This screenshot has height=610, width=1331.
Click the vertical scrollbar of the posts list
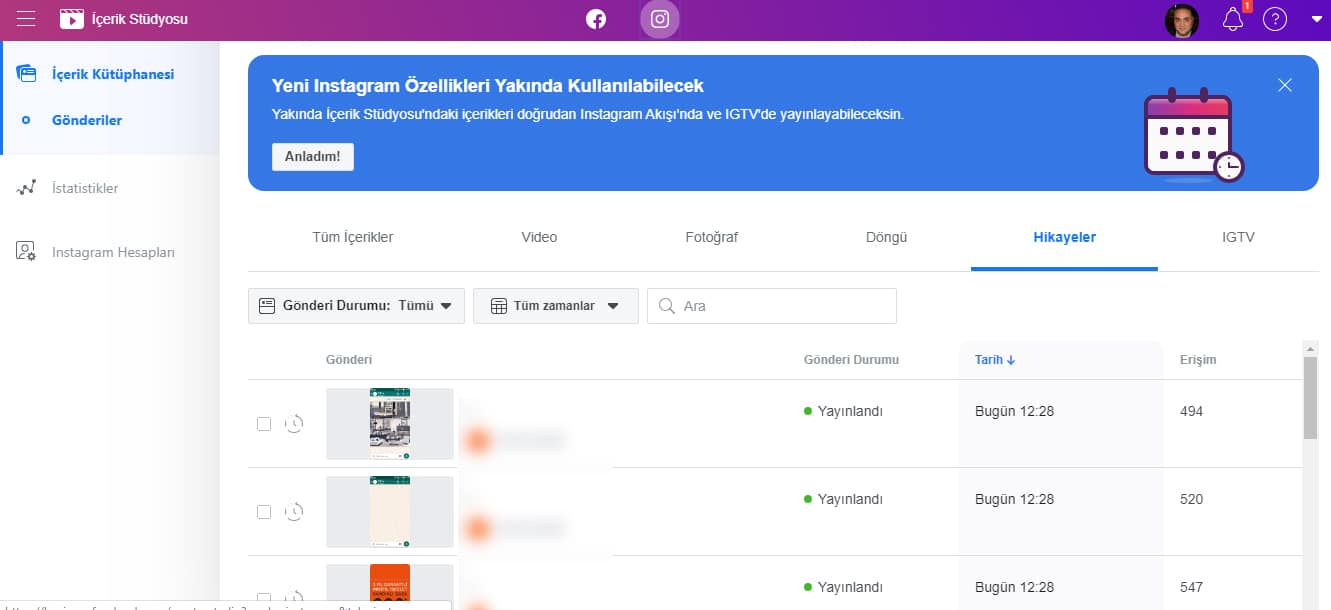pos(1310,398)
